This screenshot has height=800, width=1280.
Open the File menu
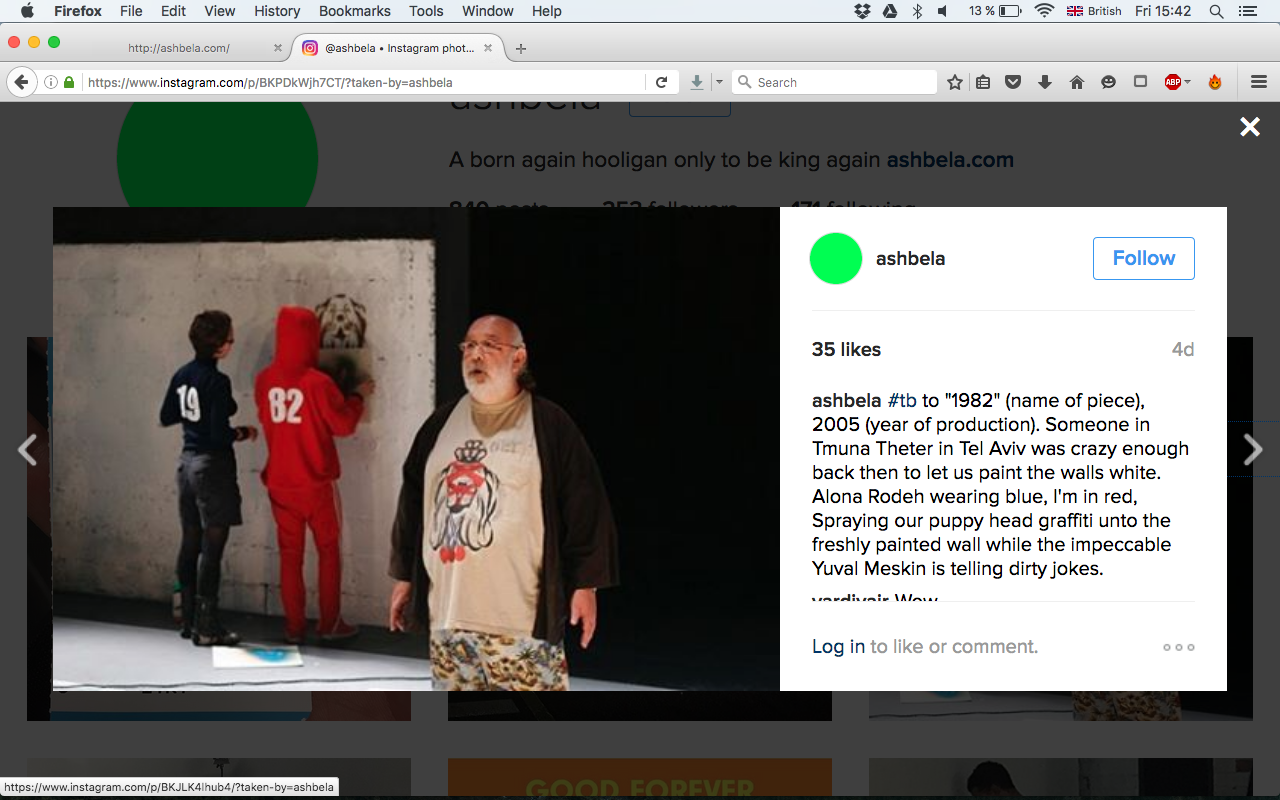pyautogui.click(x=131, y=11)
